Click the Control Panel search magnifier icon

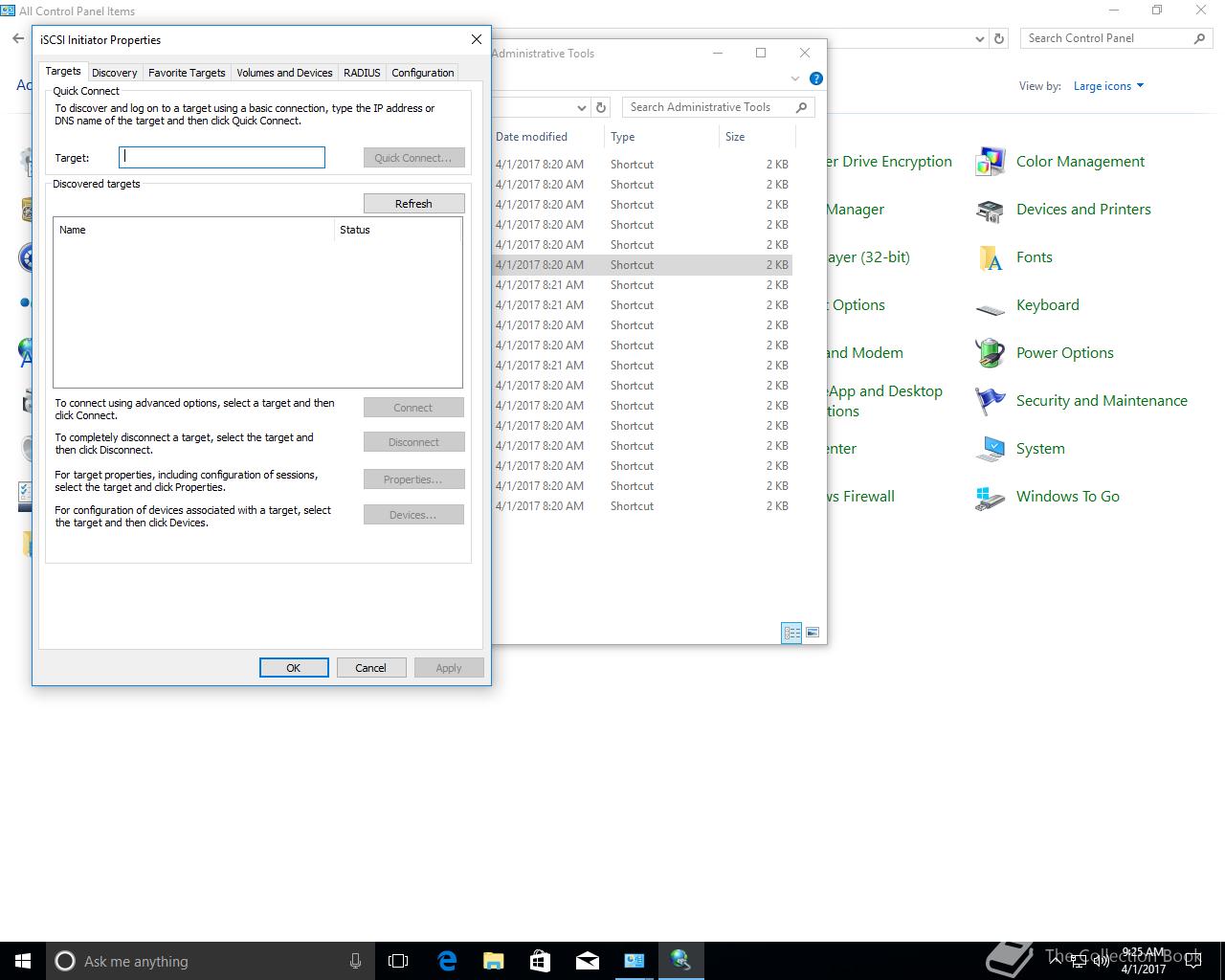click(1200, 38)
